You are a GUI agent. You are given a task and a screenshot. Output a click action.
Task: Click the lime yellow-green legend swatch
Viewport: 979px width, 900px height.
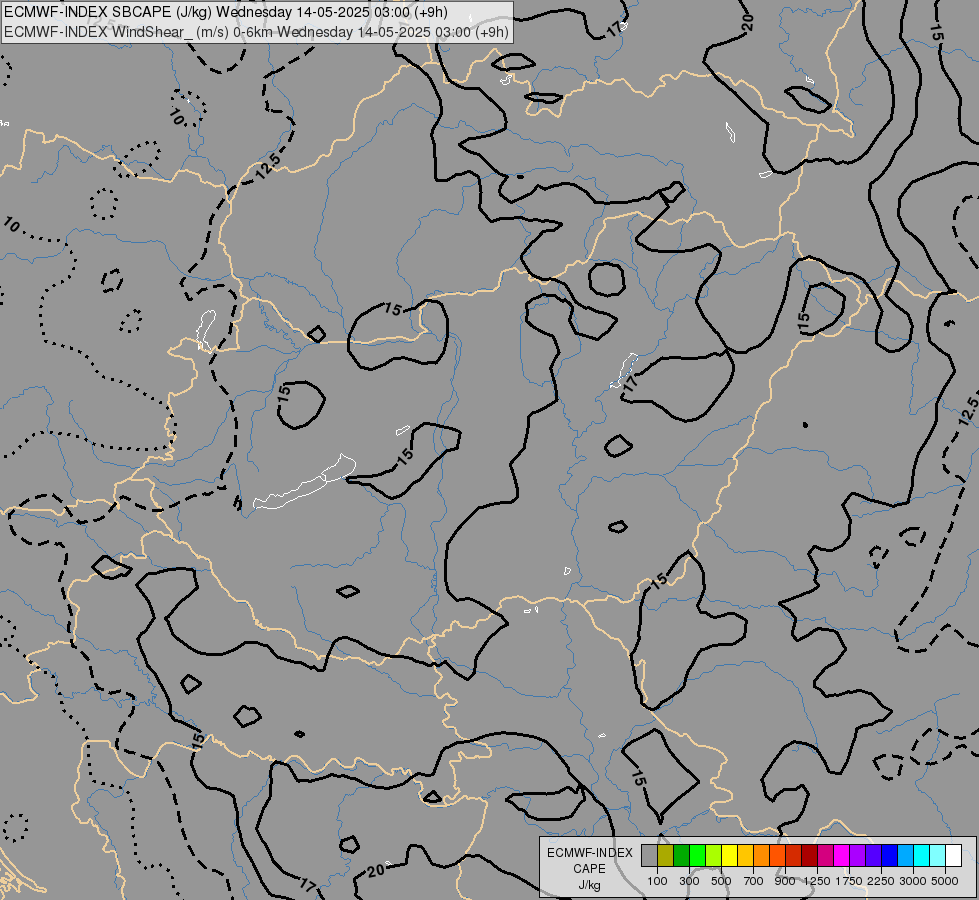[713, 855]
